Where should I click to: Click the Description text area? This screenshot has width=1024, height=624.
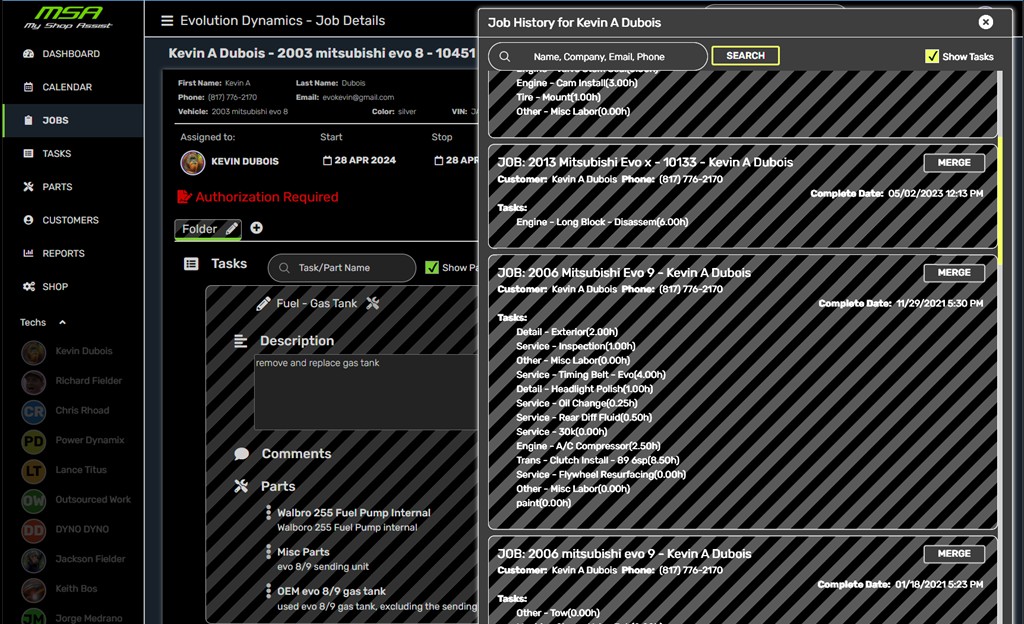pos(366,392)
